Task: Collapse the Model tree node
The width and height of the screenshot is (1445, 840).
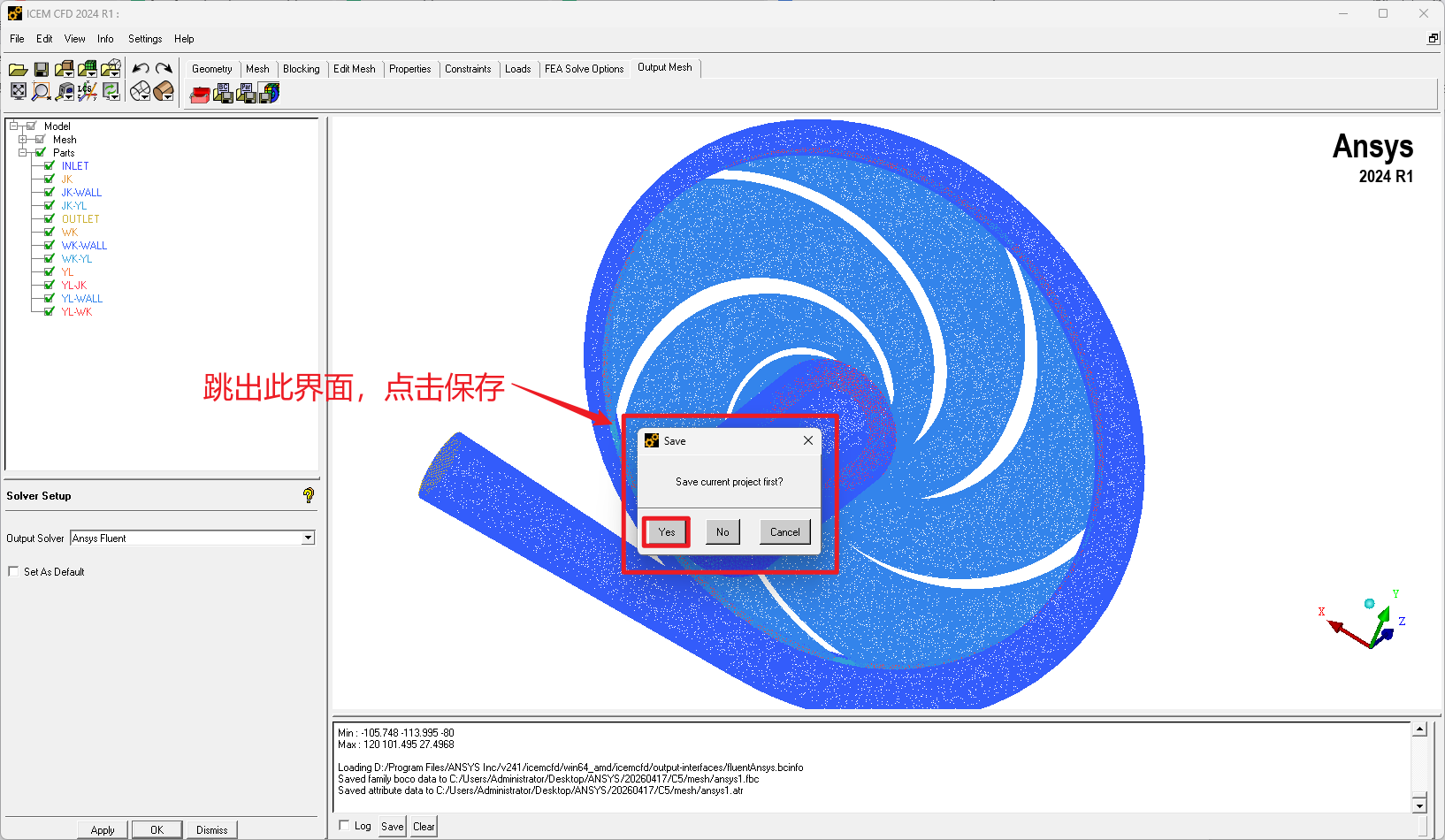Action: click(13, 126)
